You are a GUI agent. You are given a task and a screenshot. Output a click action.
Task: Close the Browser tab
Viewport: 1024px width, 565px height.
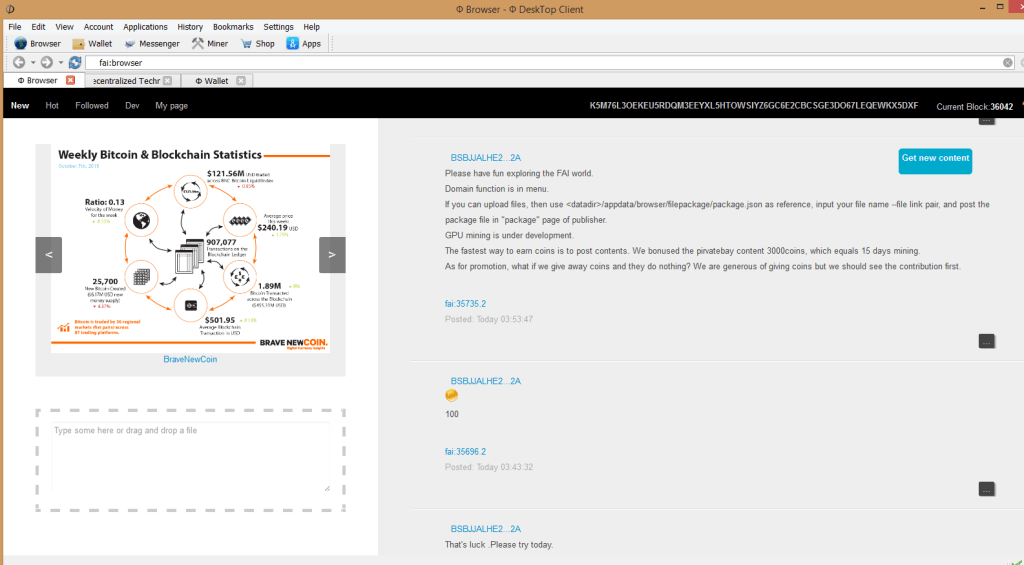click(71, 80)
